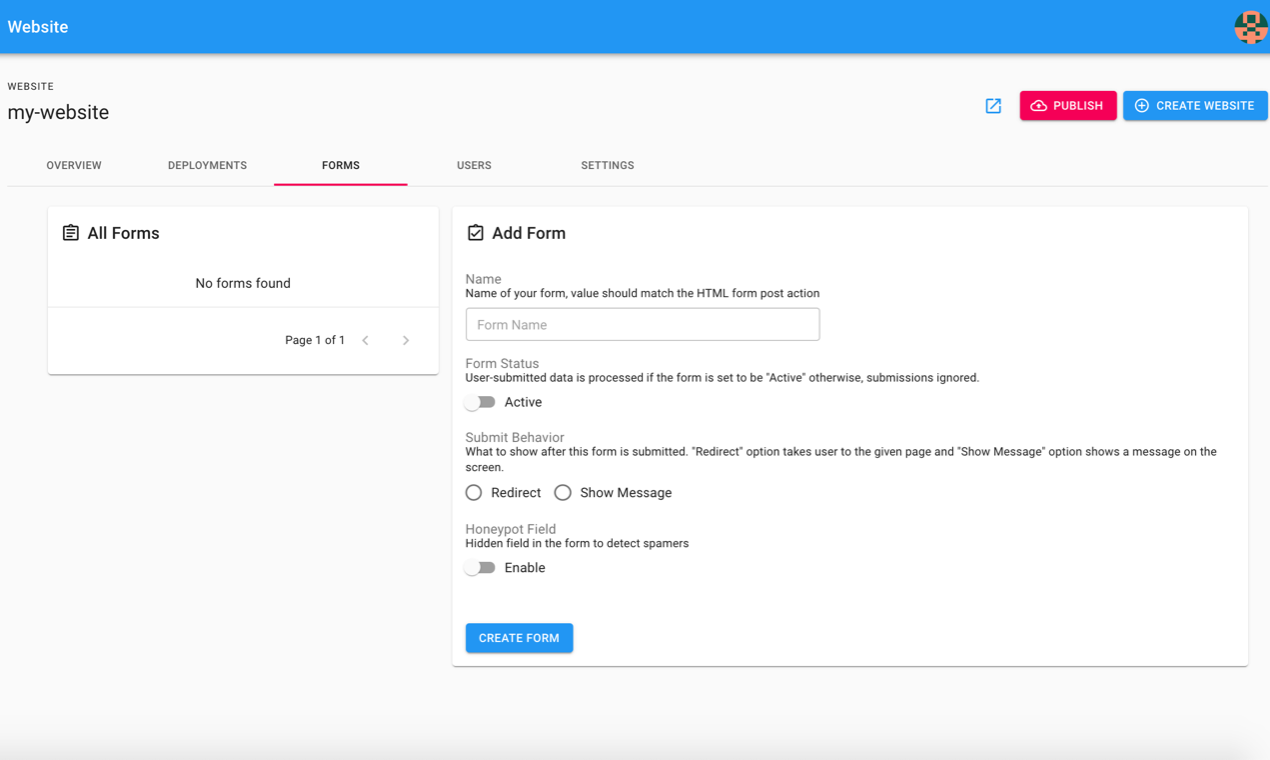Select the Forms tab
Viewport: 1270px width, 760px height.
(x=341, y=165)
